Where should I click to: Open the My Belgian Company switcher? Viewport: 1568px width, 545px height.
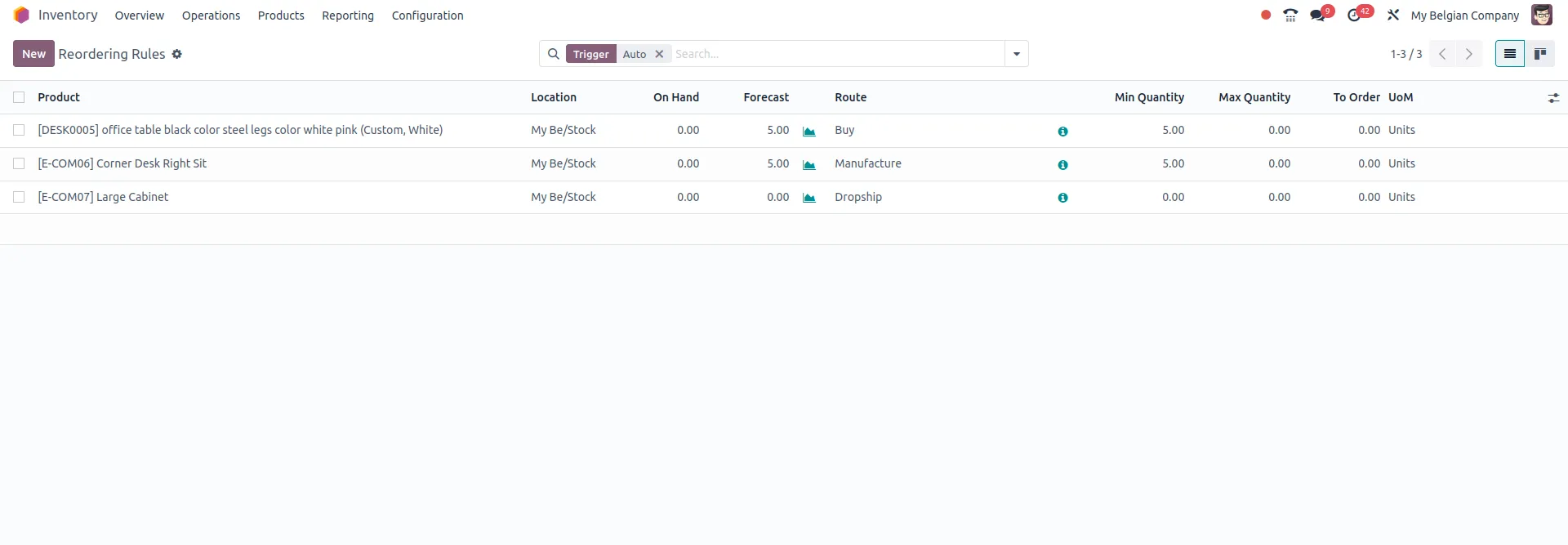tap(1465, 15)
